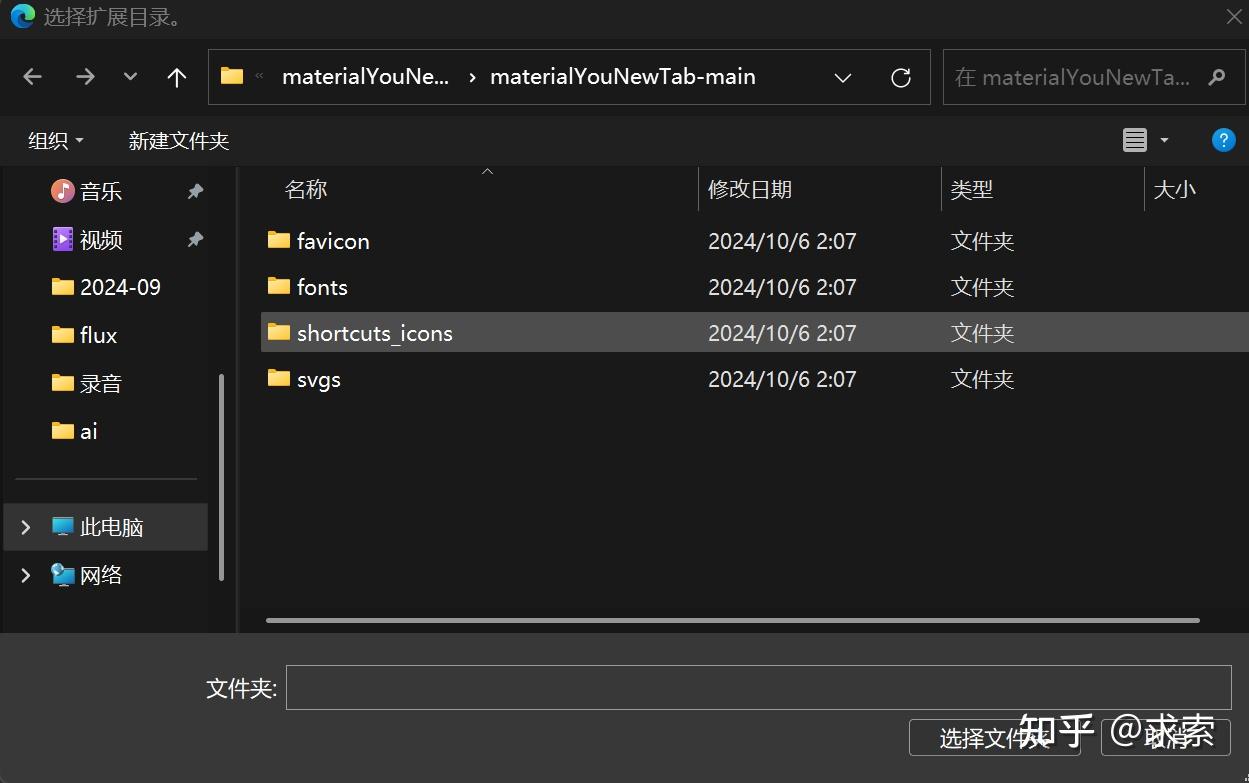This screenshot has width=1249, height=783.
Task: Refresh the current folder view
Action: (x=899, y=76)
